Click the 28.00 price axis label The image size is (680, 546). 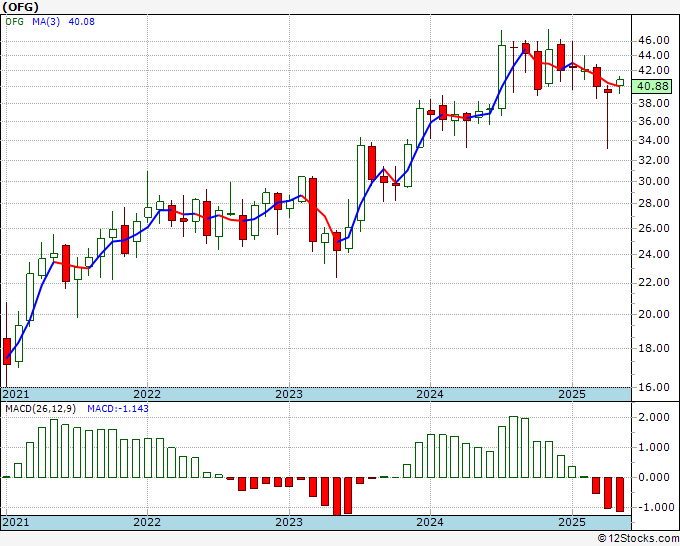653,203
